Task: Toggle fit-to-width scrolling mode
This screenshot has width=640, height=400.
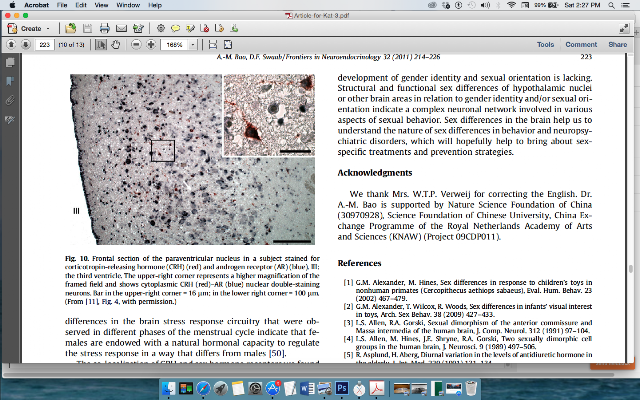Action: pyautogui.click(x=213, y=44)
